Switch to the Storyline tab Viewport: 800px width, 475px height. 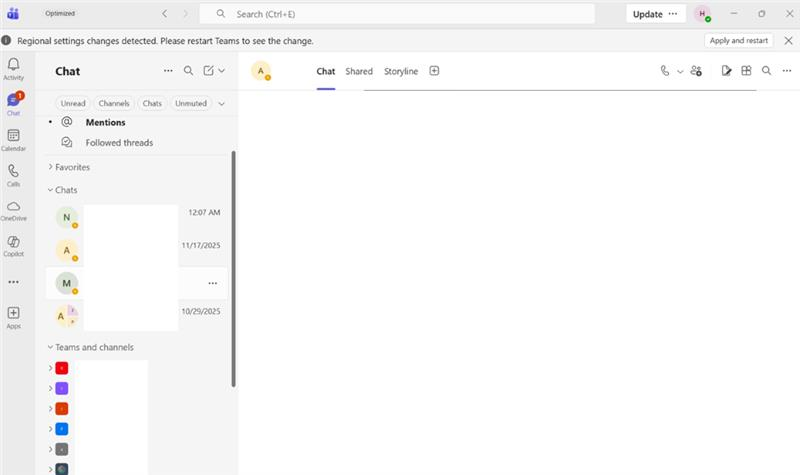pyautogui.click(x=401, y=71)
